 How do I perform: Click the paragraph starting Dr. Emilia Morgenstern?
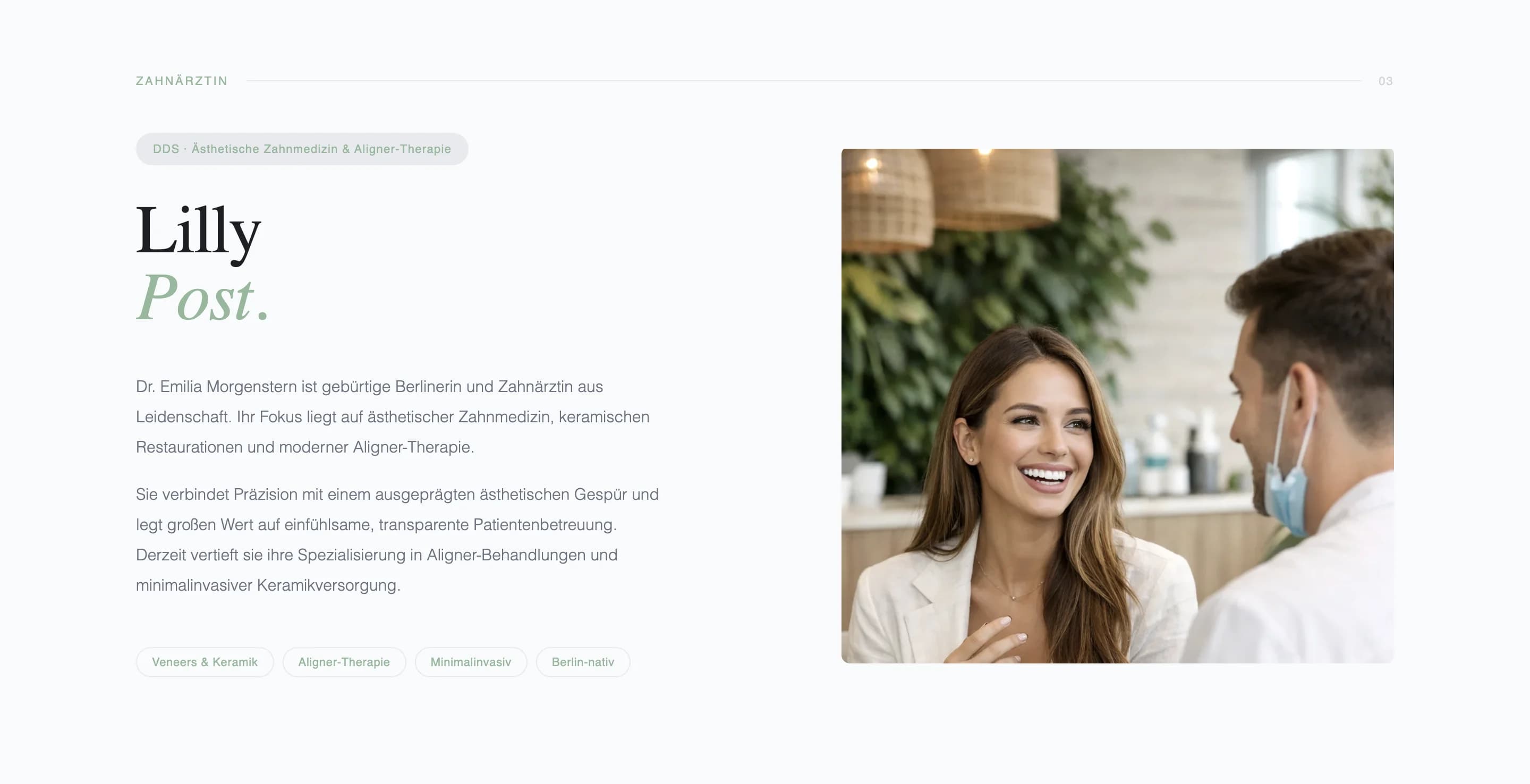393,416
